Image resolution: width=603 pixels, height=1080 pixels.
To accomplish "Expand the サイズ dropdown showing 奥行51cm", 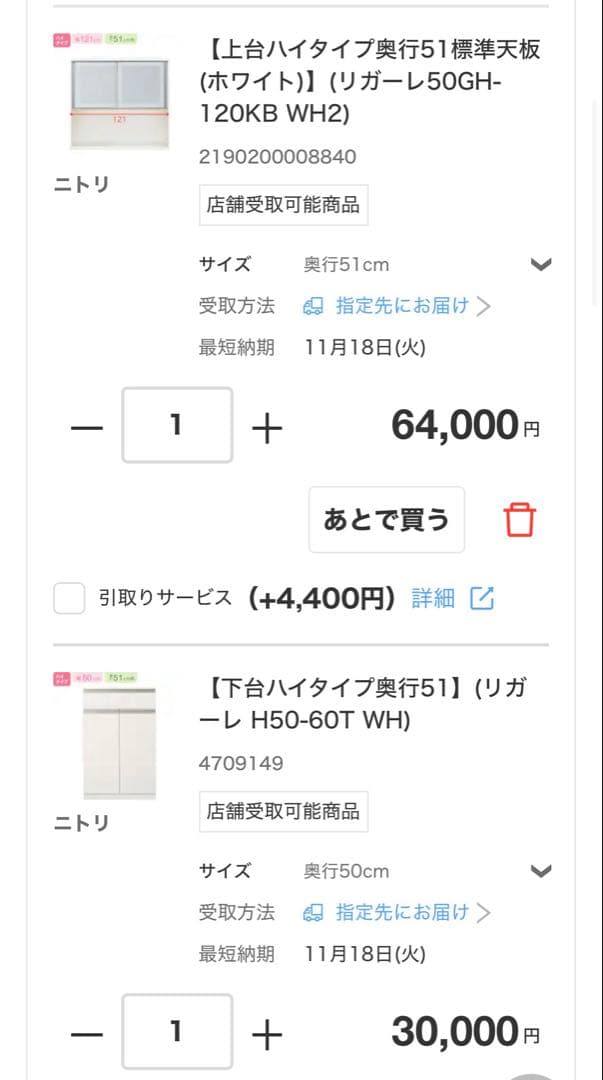I will [540, 264].
